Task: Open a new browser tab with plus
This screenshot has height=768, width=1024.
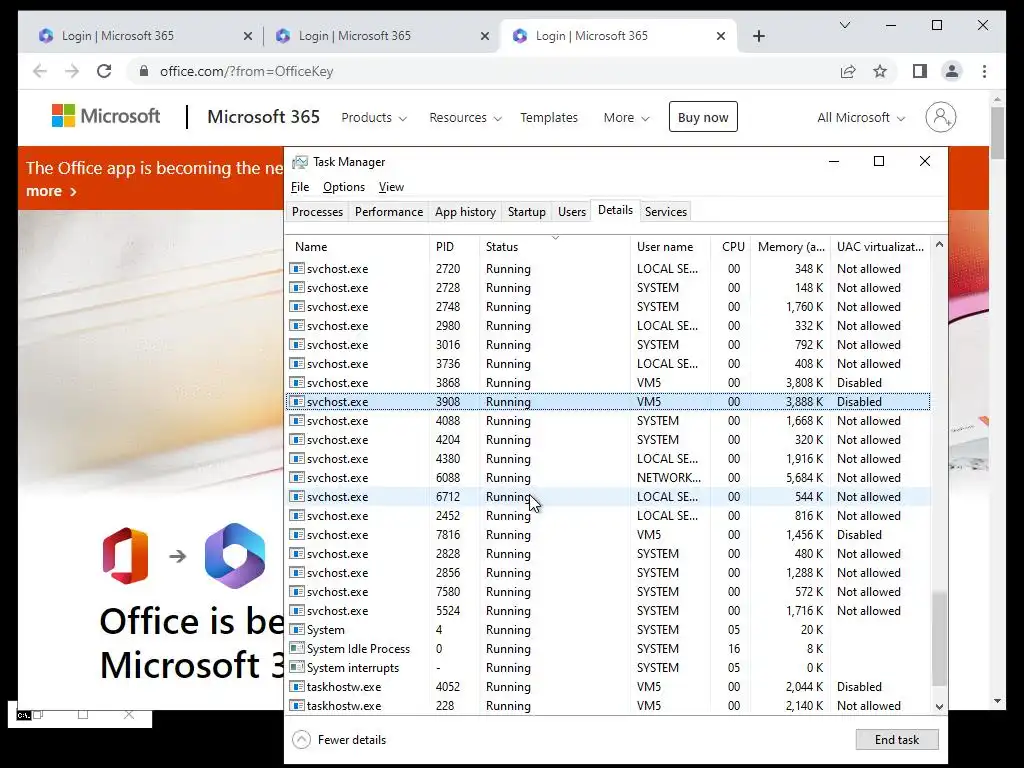Action: [759, 36]
